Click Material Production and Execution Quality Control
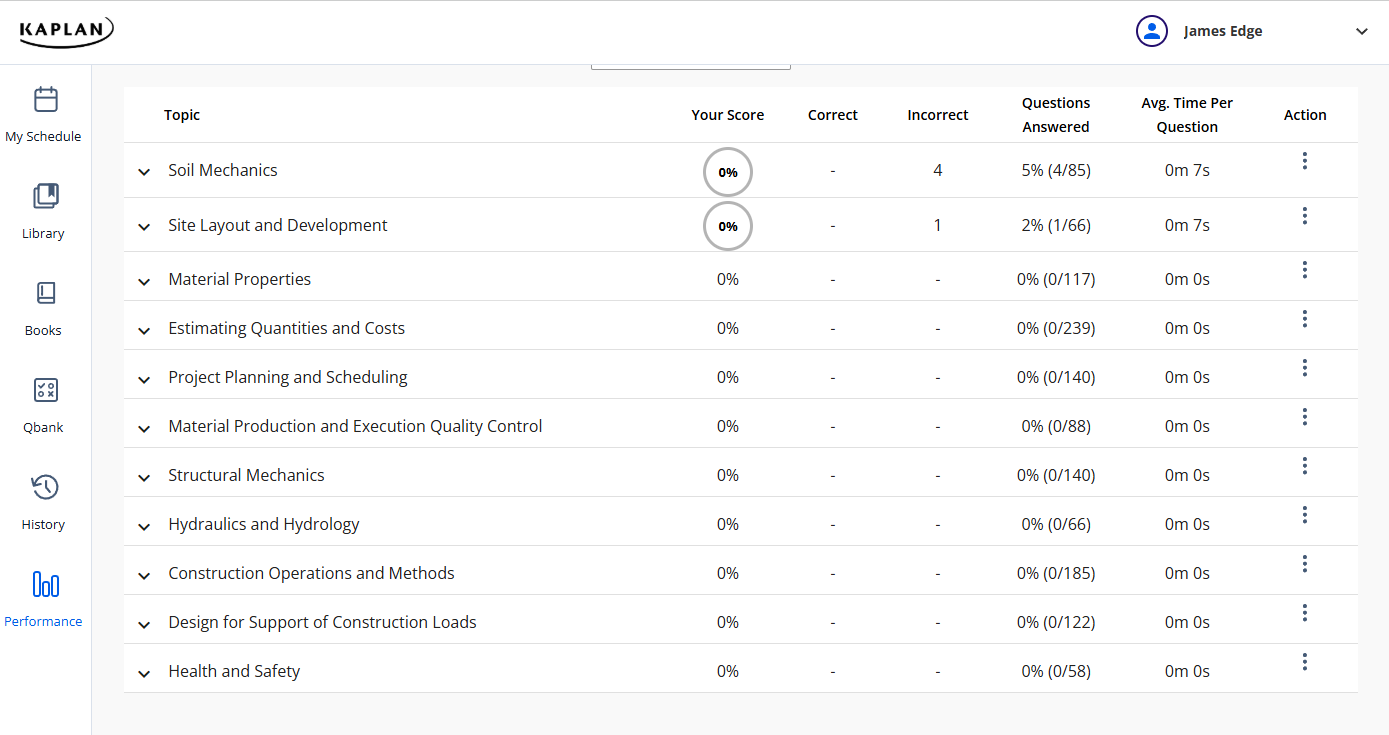1389x735 pixels. click(x=355, y=426)
